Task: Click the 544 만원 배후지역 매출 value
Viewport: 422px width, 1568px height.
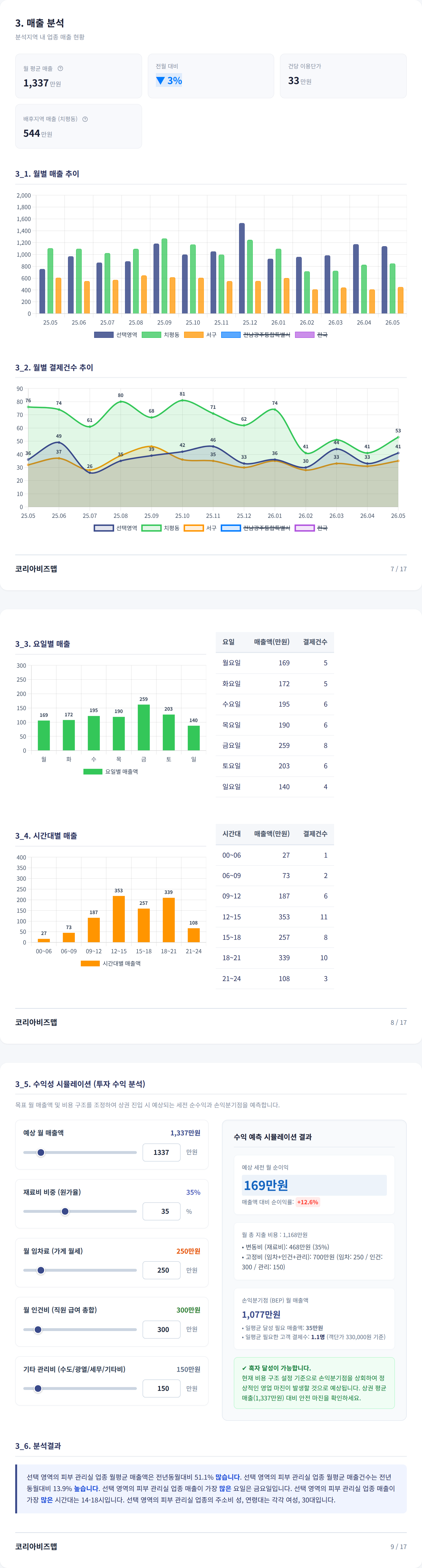Action: 38,133
